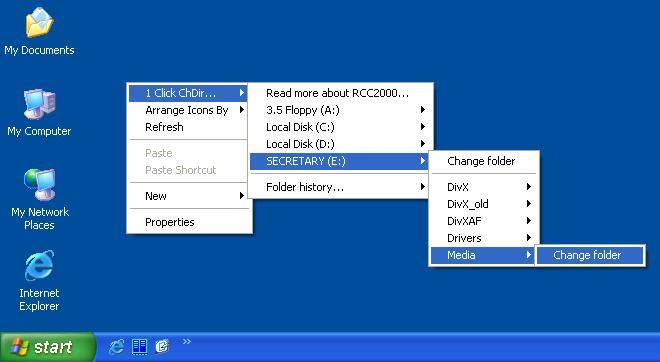Open the DivX_old folder entry
The height and width of the screenshot is (362, 660).
tap(484, 204)
